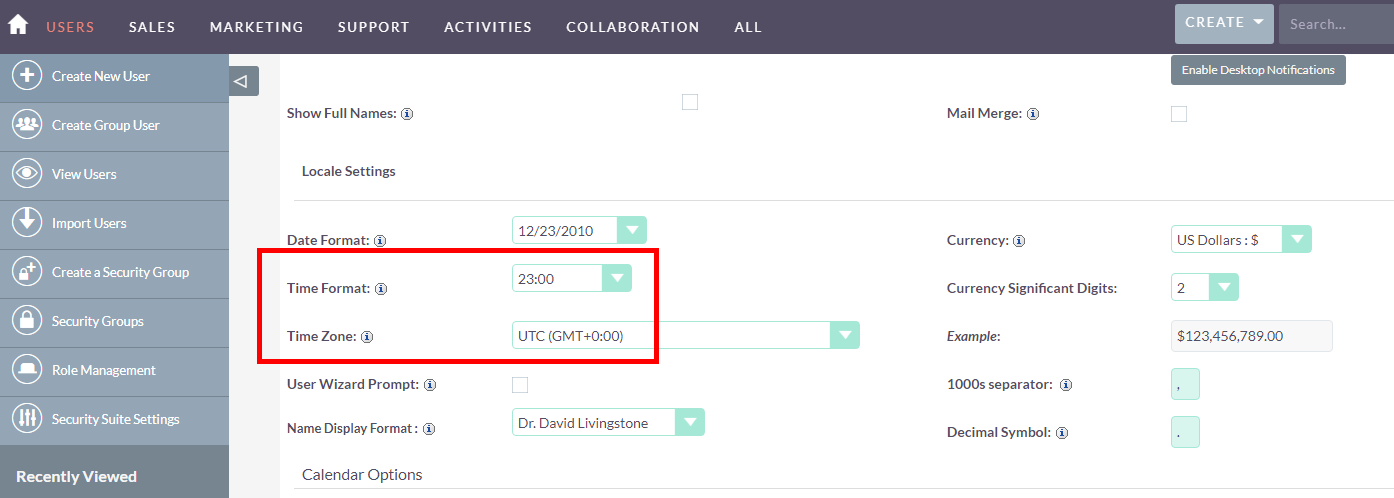Click Enable Desktop Notifications button
This screenshot has height=498, width=1394.
(x=1258, y=70)
